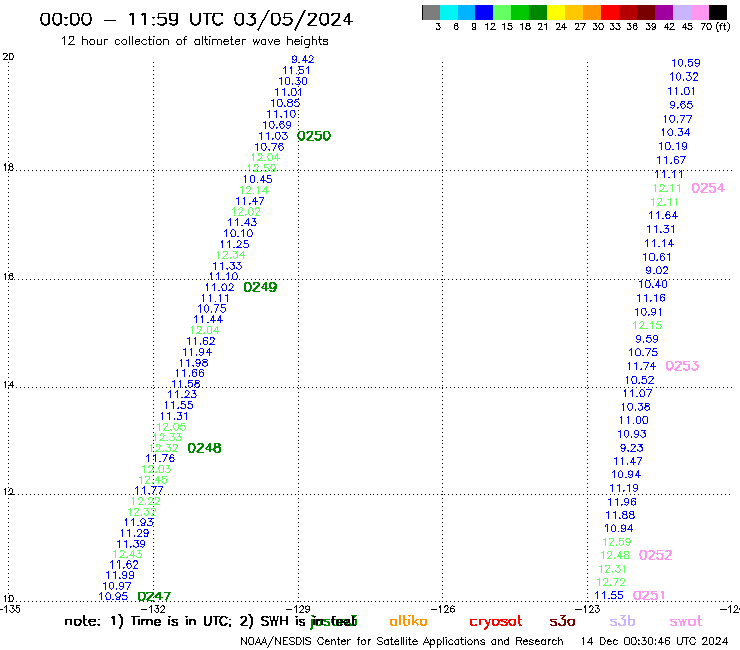Screen dimensions: 740x650
Task: Click the green value 12.72
Action: coord(611,582)
